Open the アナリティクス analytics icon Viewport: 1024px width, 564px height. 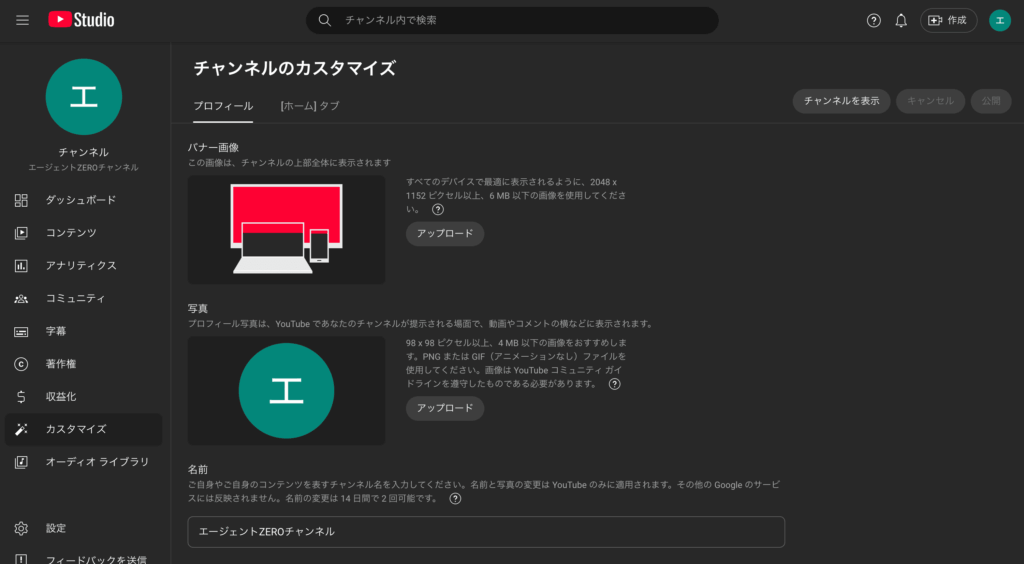[21, 266]
